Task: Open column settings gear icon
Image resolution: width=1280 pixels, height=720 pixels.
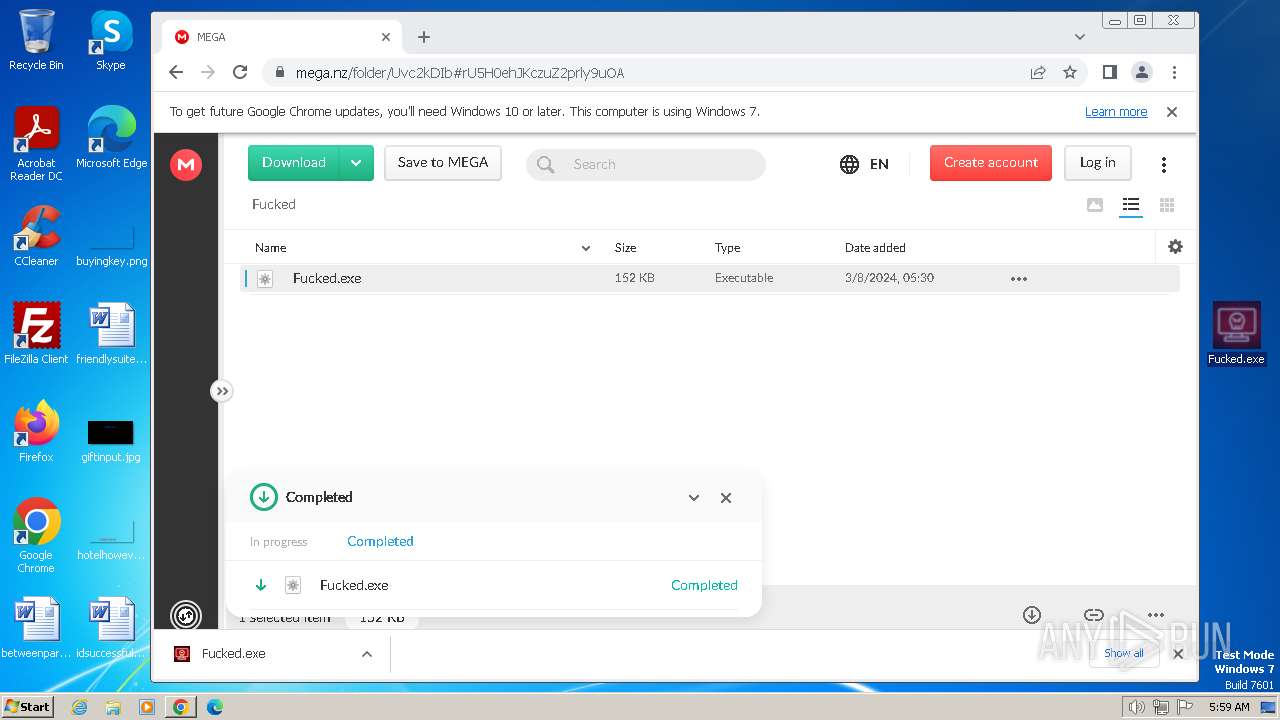Action: [1175, 247]
